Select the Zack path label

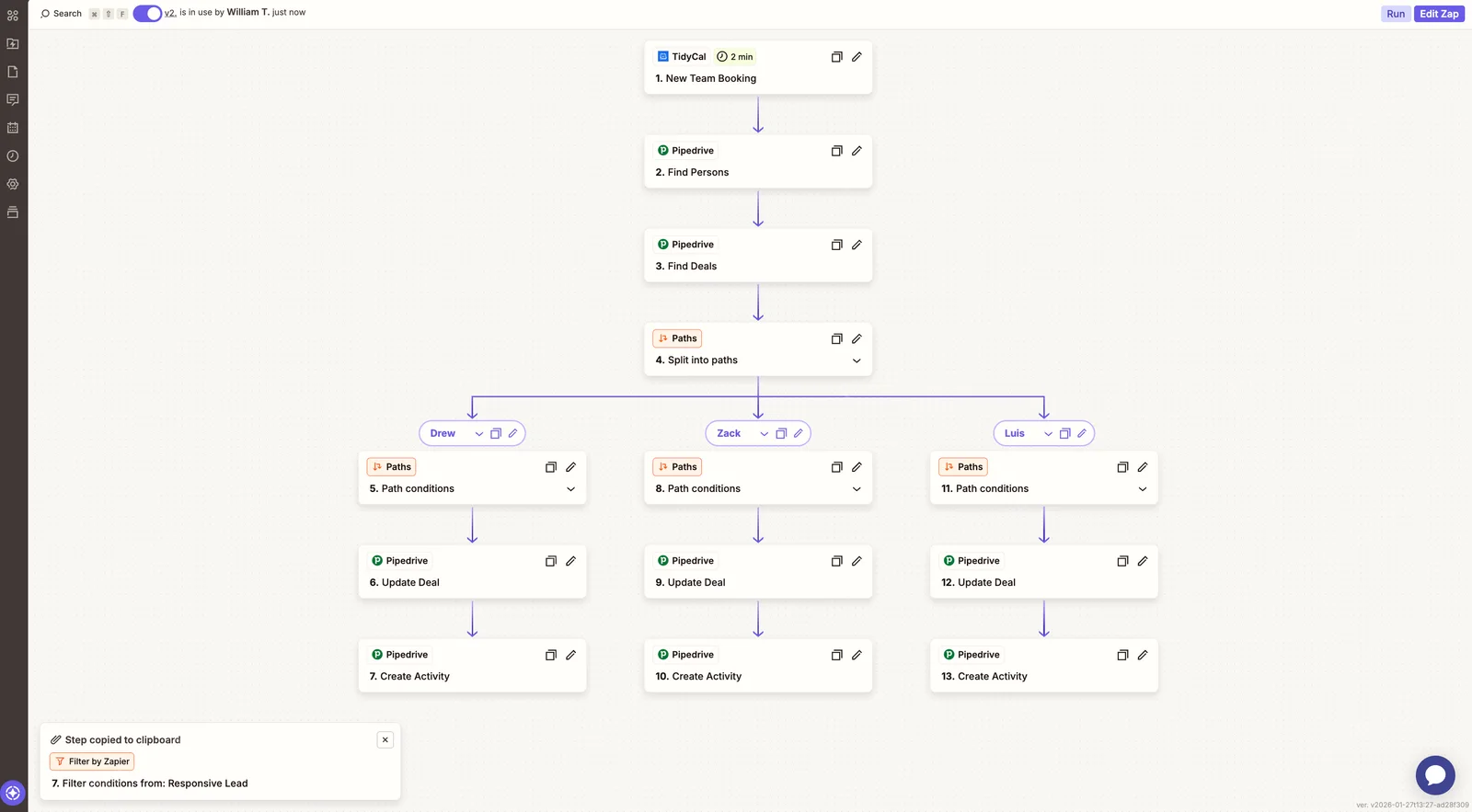pyautogui.click(x=729, y=433)
